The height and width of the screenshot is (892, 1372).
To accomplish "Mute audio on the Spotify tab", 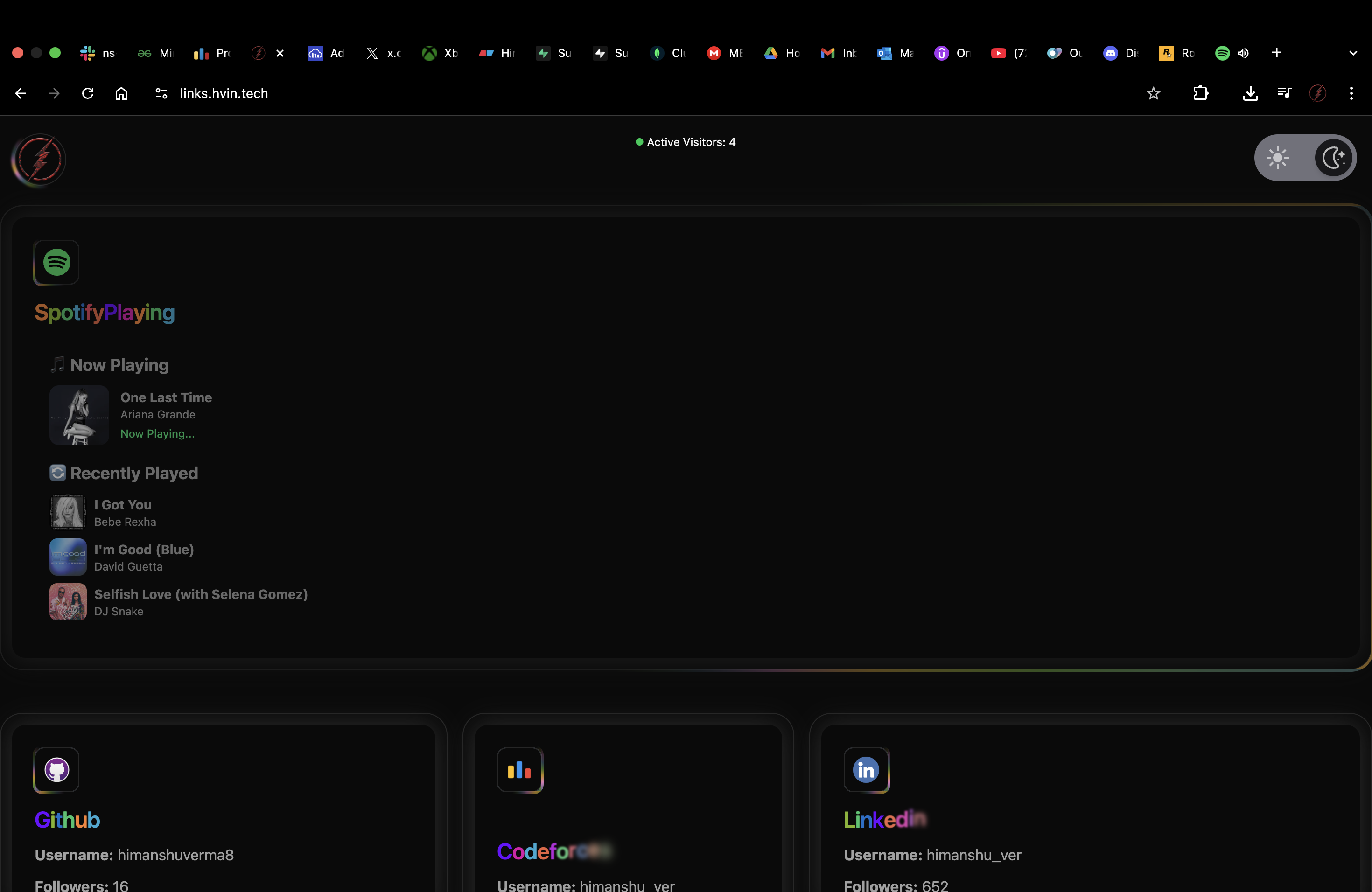I will [1244, 53].
